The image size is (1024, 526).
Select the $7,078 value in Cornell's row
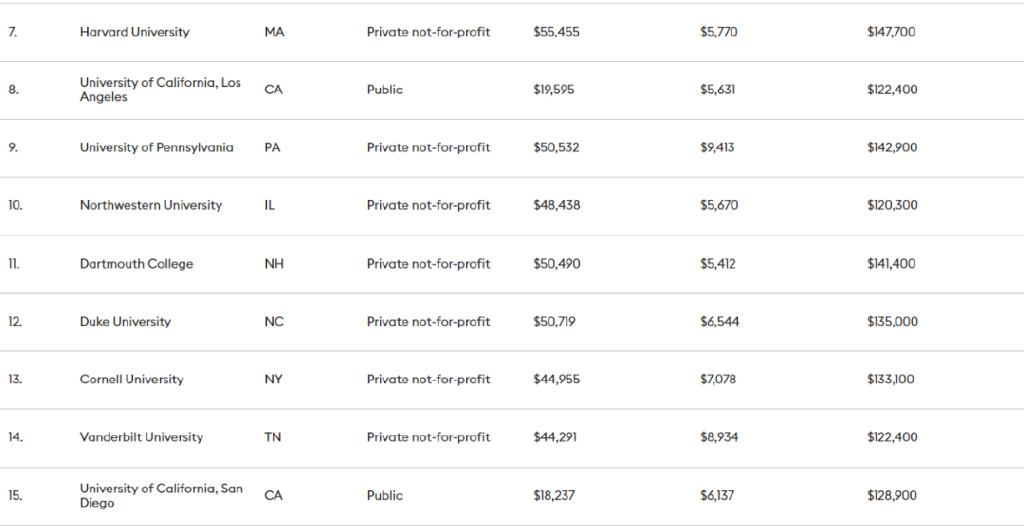(719, 380)
